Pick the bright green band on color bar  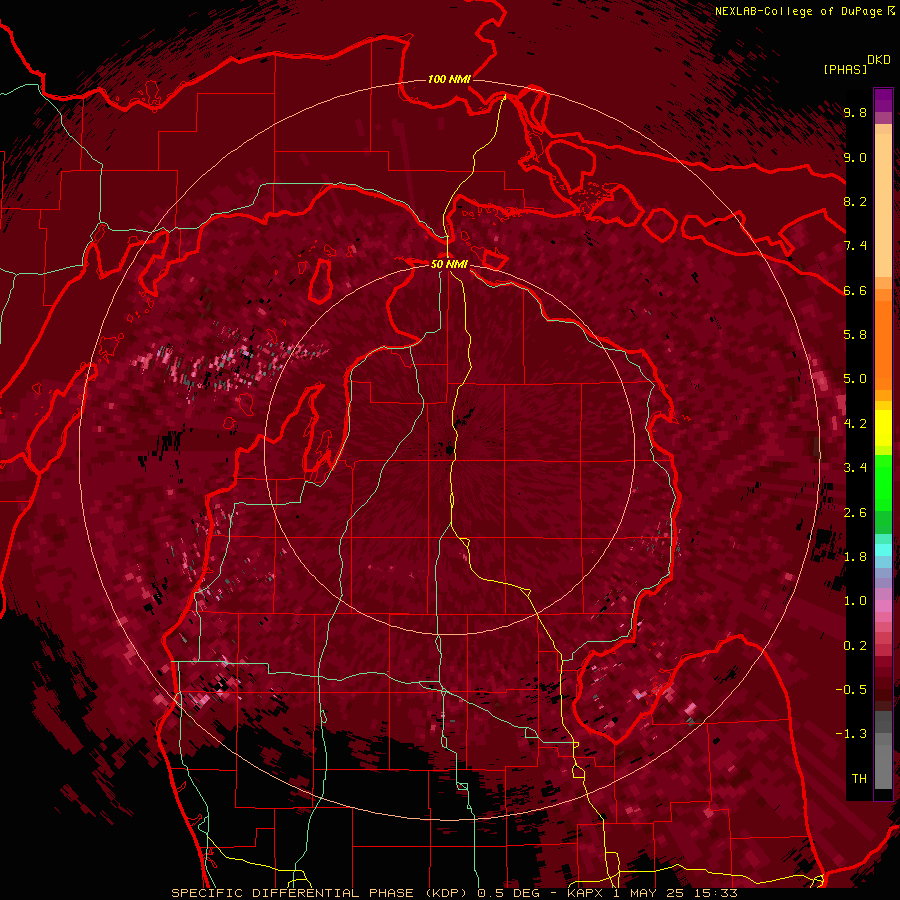pyautogui.click(x=883, y=482)
